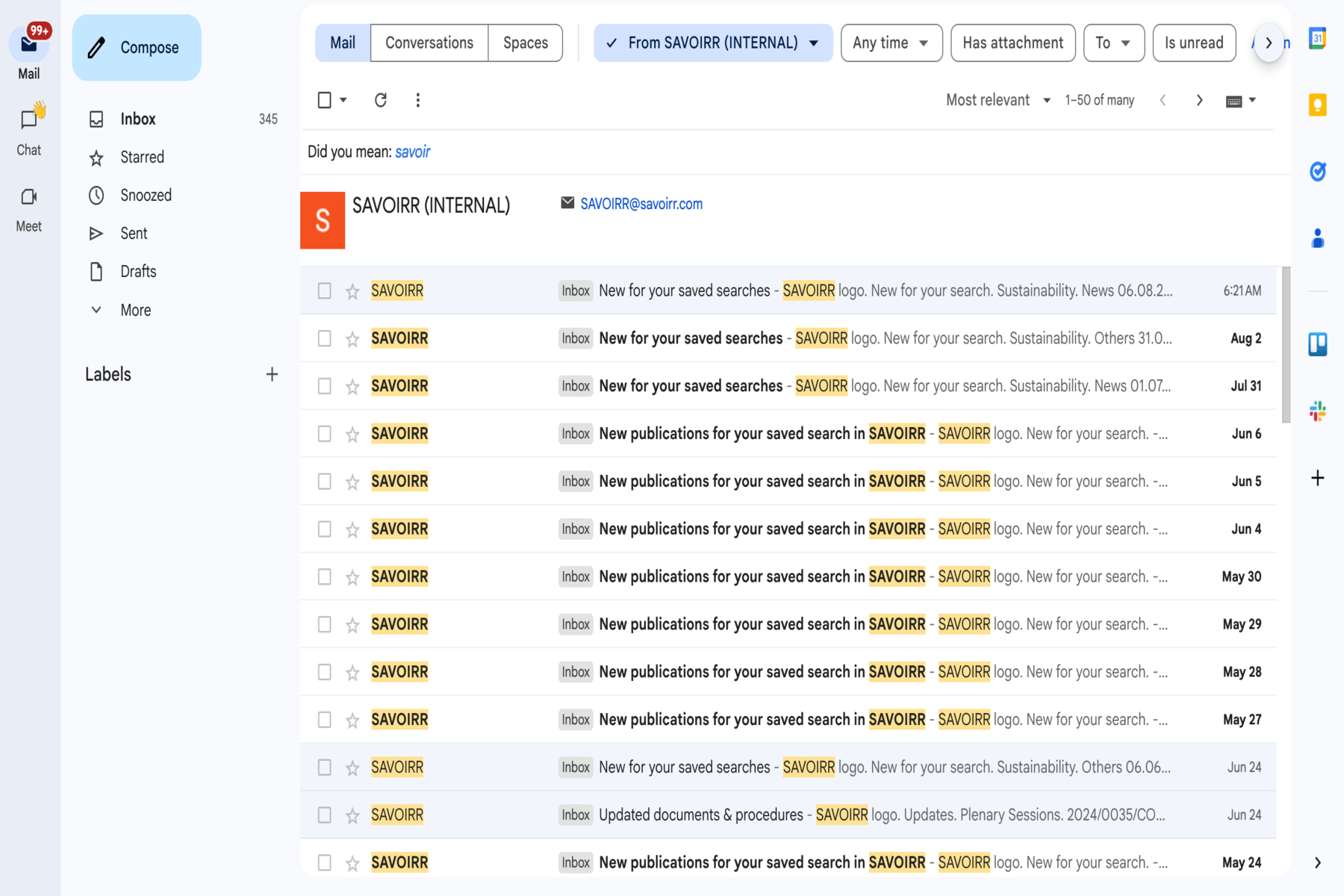Open the To filter dropdown

click(1113, 43)
